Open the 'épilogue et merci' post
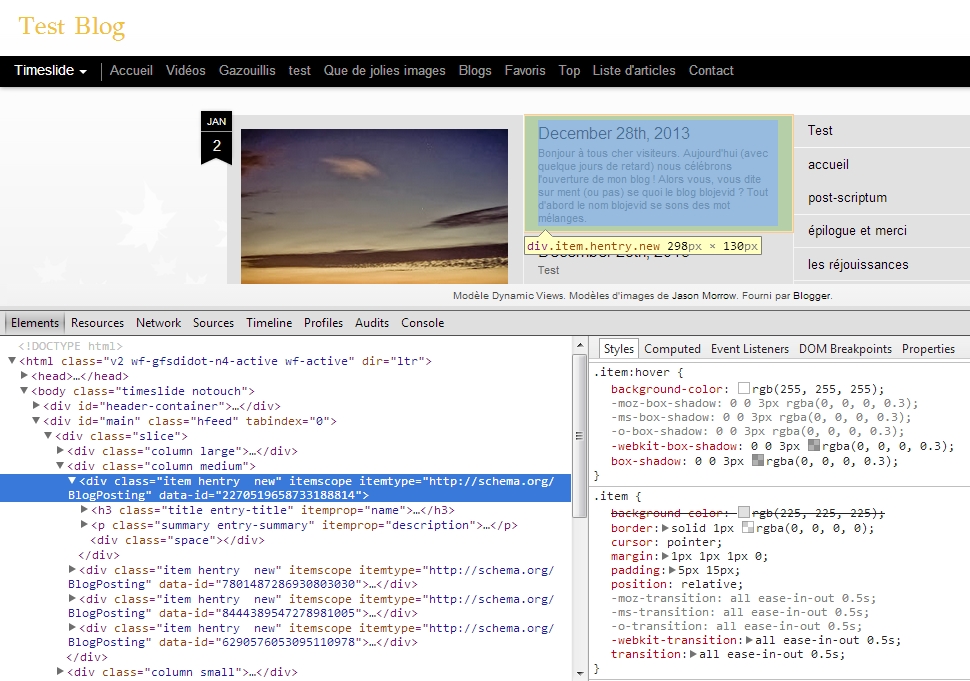 point(857,231)
